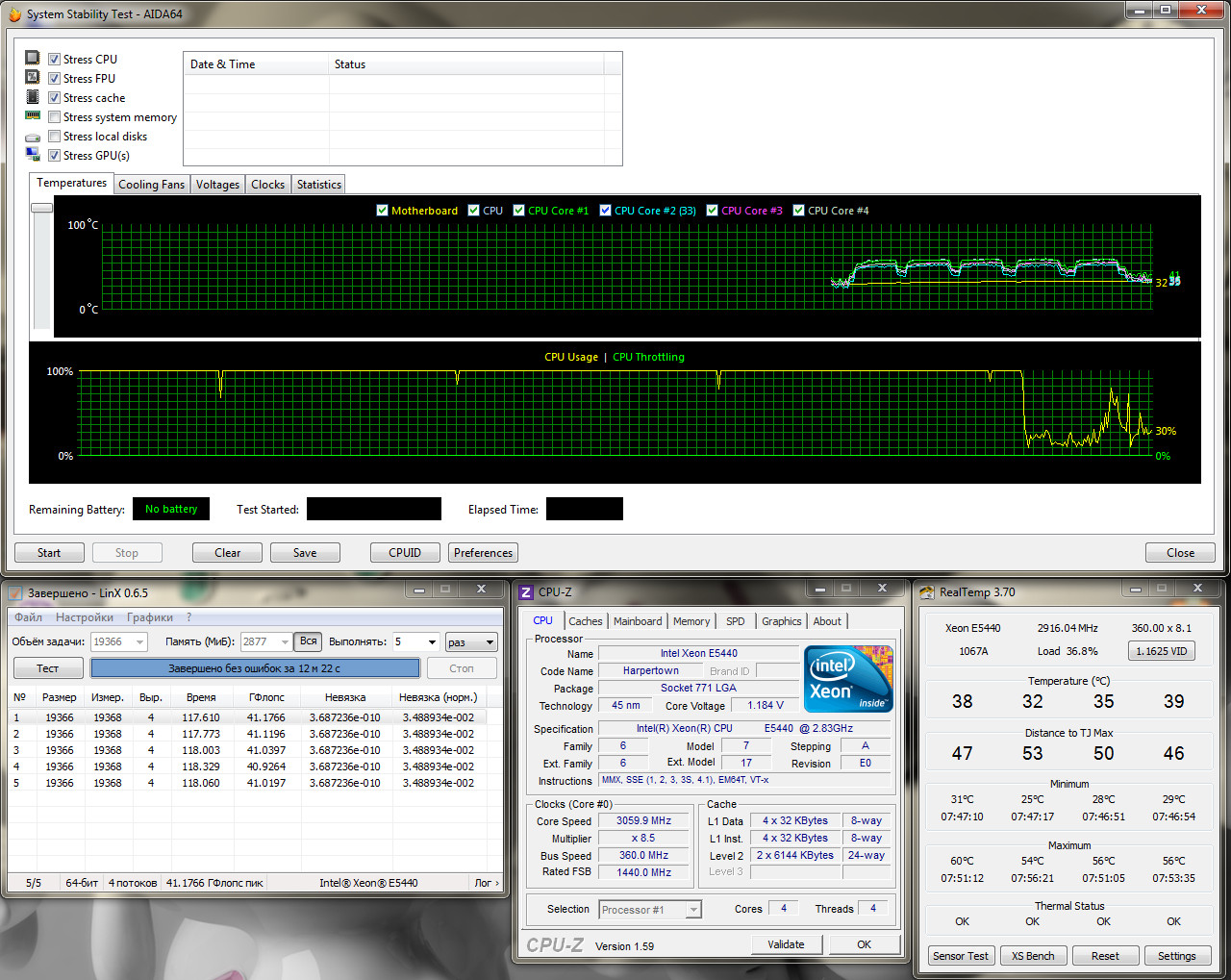Click the Stress cache chip icon
Image resolution: width=1231 pixels, height=980 pixels.
(33, 96)
